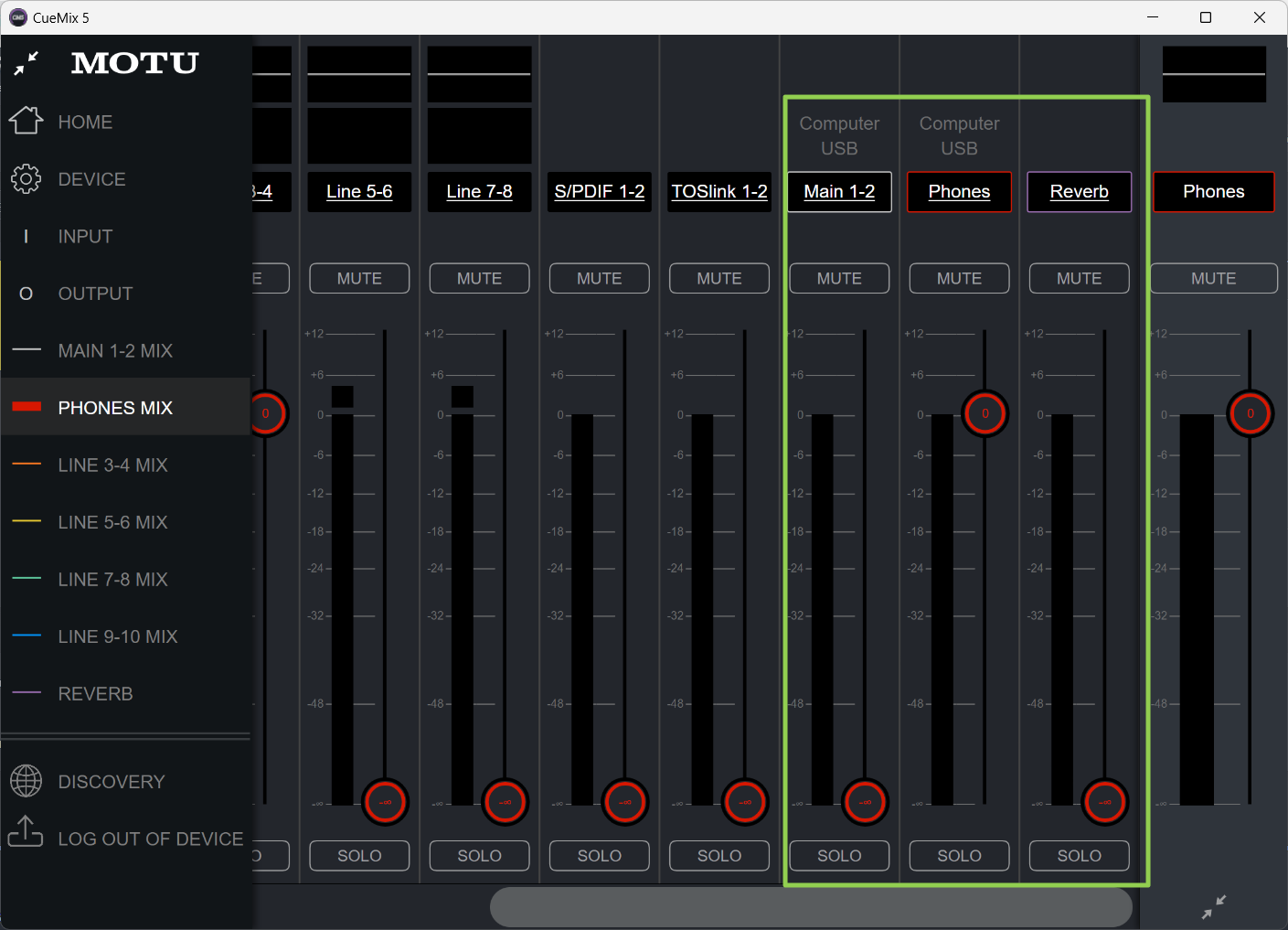Mute the Main 1-2 Computer USB channel
This screenshot has width=1288, height=930.
pos(839,278)
